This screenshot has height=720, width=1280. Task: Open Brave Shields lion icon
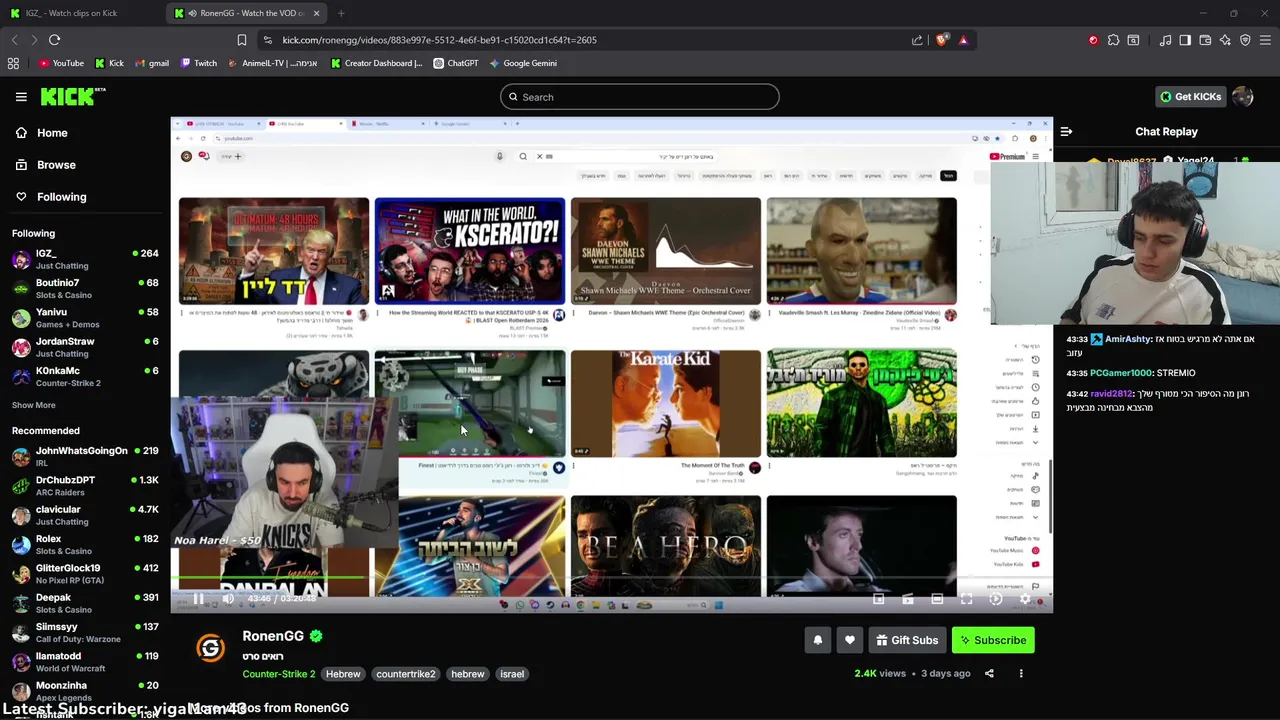(x=942, y=40)
